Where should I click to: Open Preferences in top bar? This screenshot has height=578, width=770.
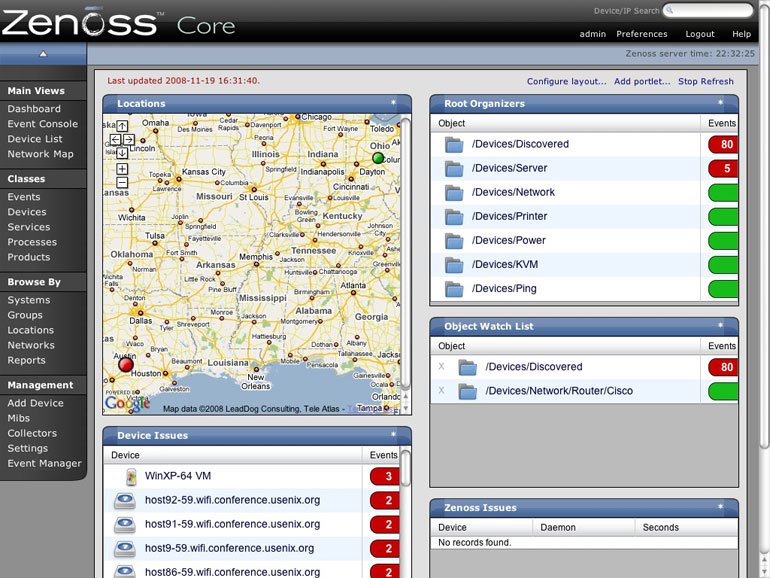click(x=642, y=34)
